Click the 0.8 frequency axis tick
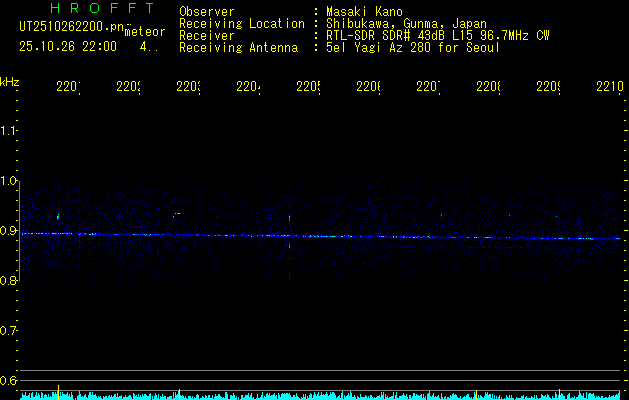The width and height of the screenshot is (629, 400). 9,281
